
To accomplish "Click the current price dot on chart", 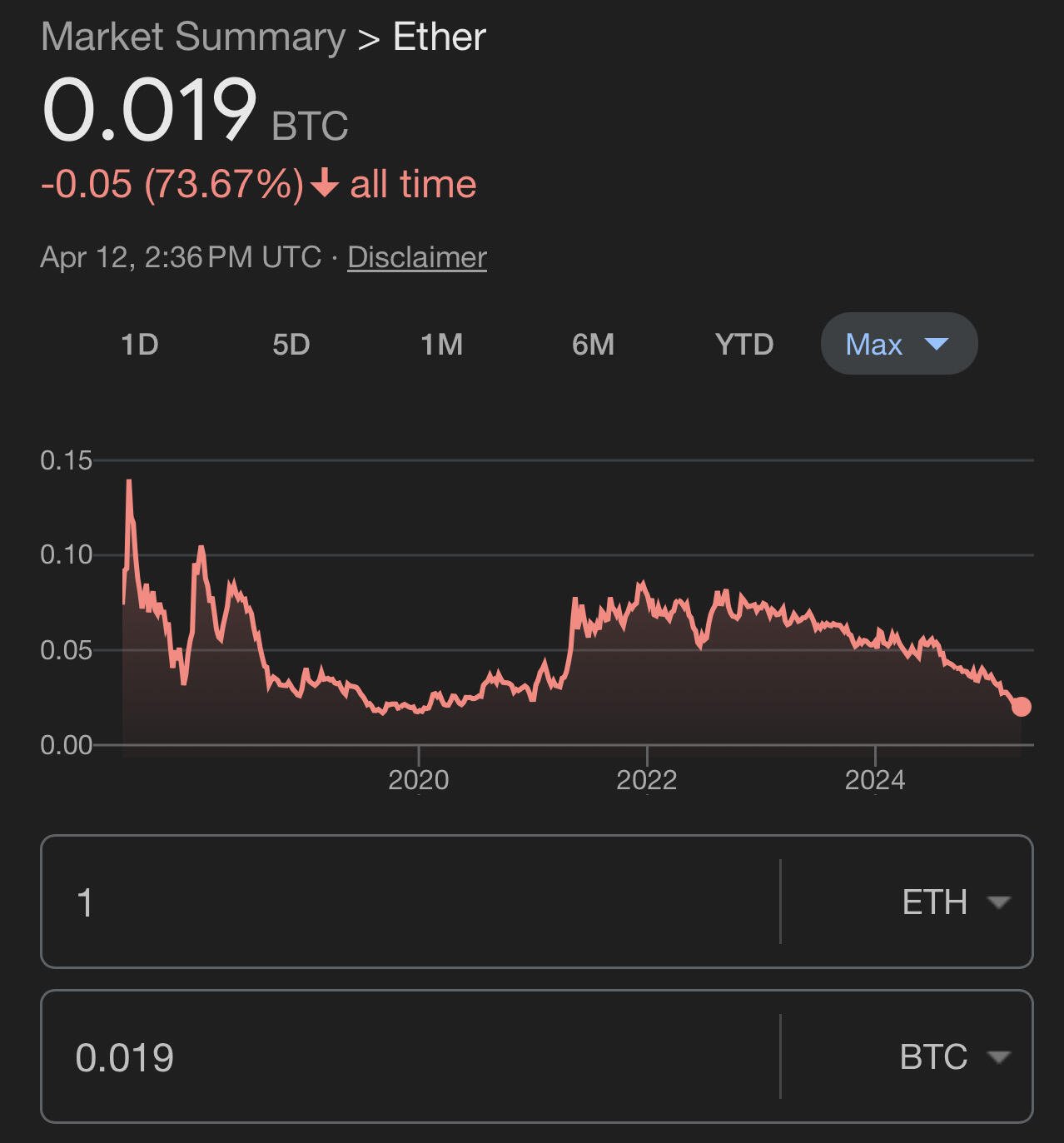I will pyautogui.click(x=1021, y=707).
